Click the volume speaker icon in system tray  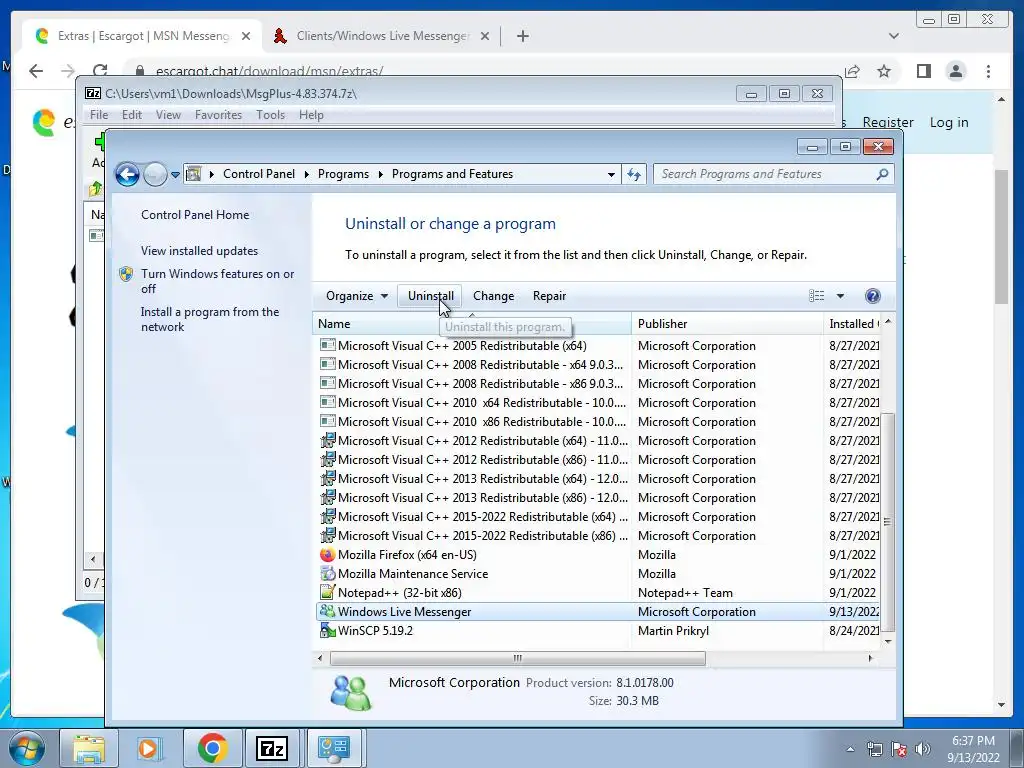coord(923,749)
